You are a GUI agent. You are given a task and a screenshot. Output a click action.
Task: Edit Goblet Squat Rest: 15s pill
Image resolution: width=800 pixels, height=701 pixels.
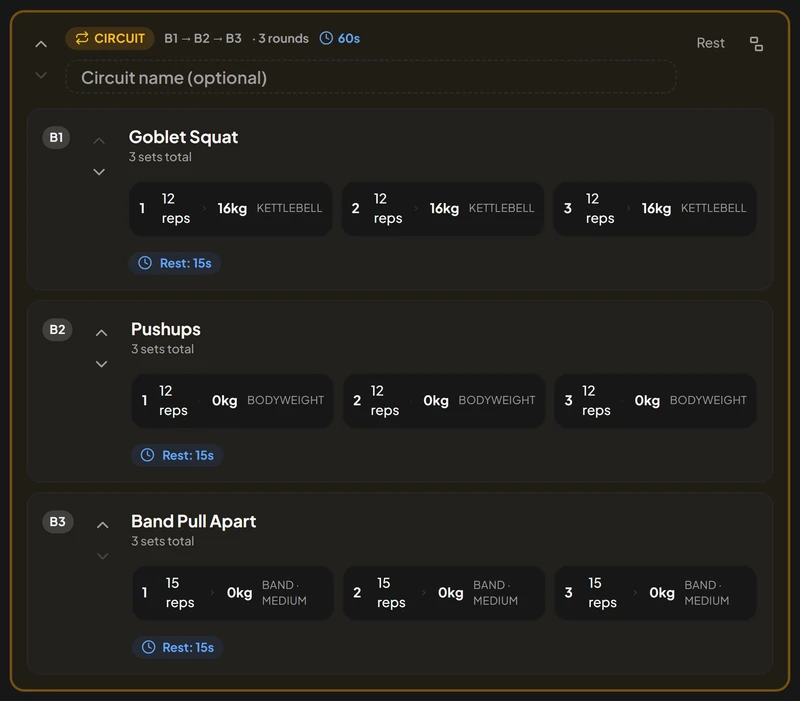click(174, 263)
